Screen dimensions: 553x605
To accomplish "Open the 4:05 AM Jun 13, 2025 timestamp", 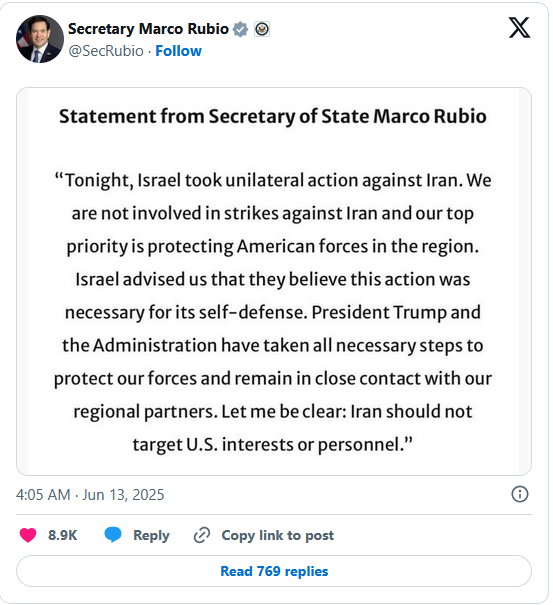I will pyautogui.click(x=90, y=495).
